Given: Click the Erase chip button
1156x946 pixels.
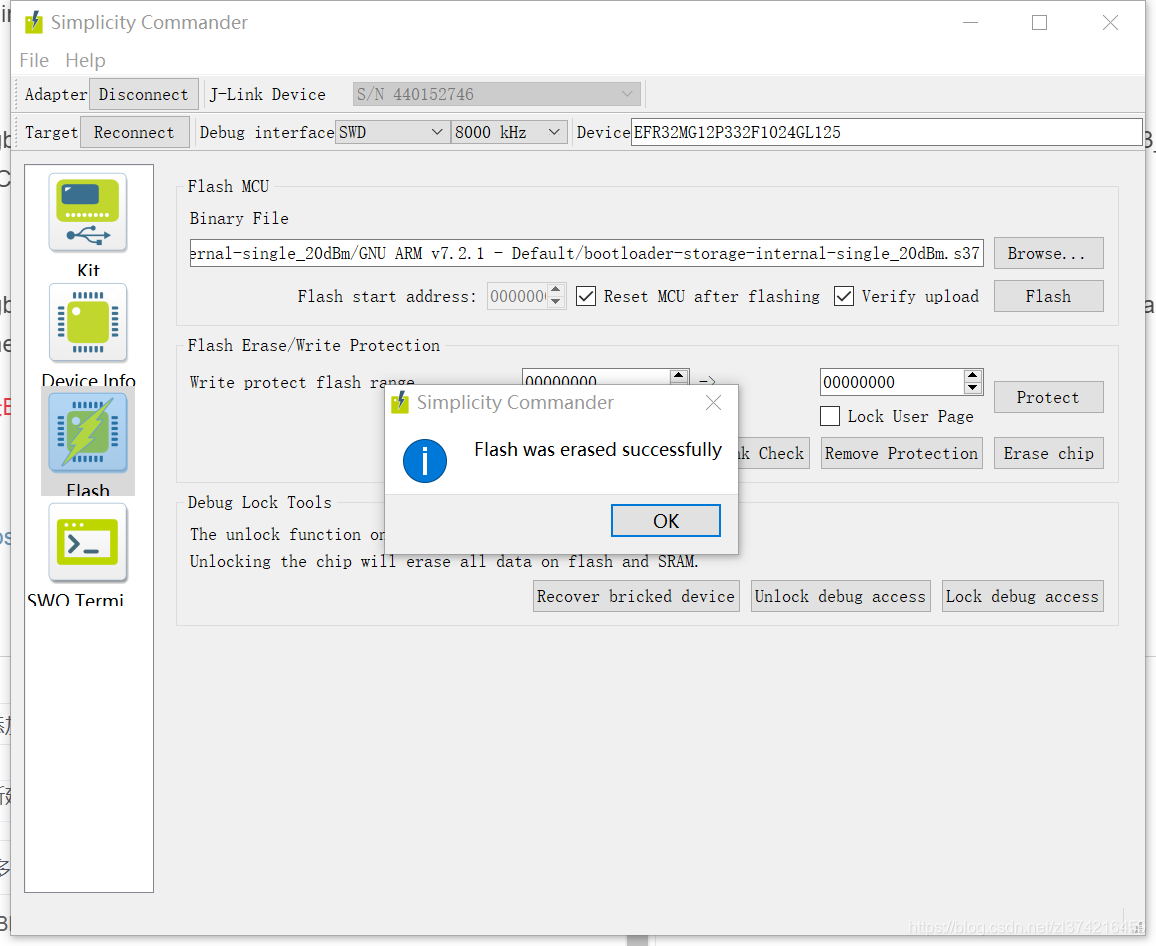Looking at the screenshot, I should [x=1048, y=453].
